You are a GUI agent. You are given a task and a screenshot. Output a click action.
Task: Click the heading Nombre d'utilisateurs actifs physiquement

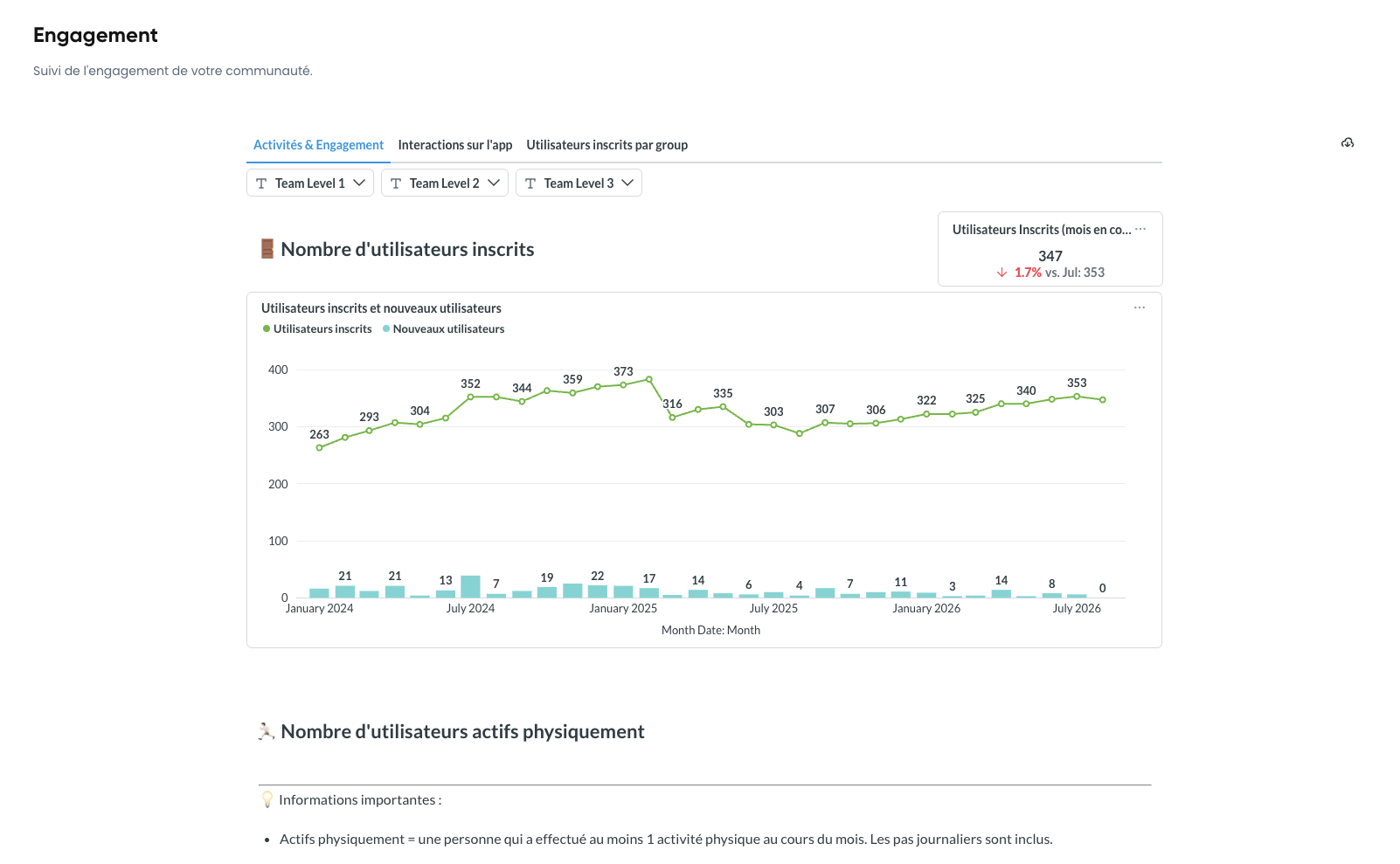[x=462, y=731]
